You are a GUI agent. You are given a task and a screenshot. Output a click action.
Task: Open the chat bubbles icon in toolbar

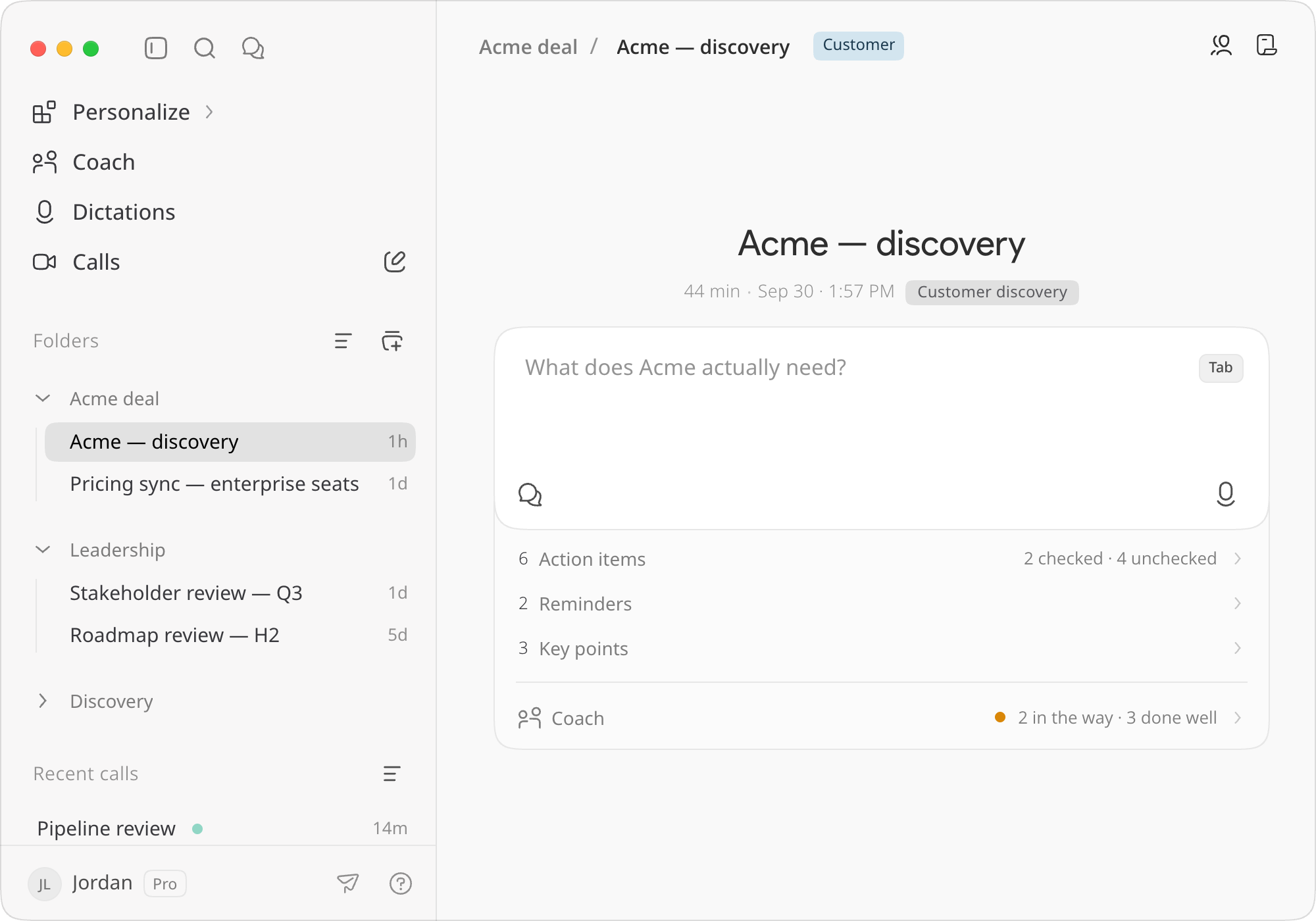coord(253,48)
